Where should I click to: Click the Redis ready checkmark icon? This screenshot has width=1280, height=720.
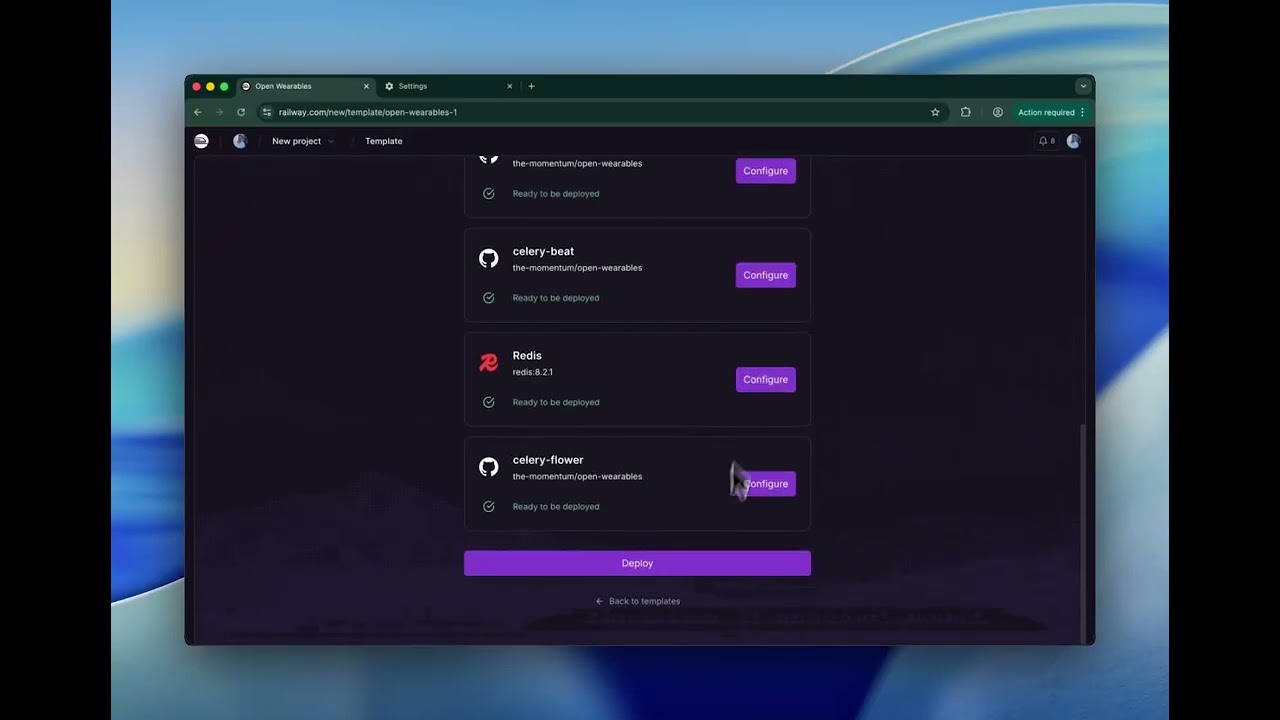click(488, 402)
